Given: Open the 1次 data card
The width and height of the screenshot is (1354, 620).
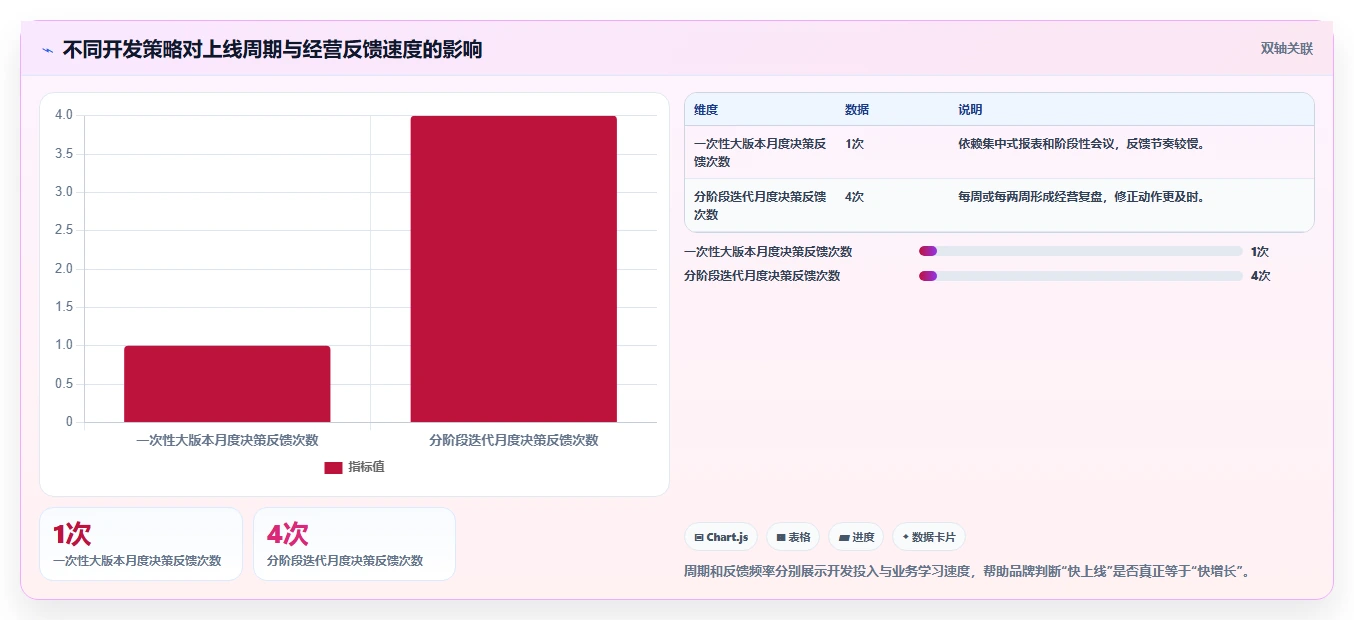Looking at the screenshot, I should click(x=141, y=544).
